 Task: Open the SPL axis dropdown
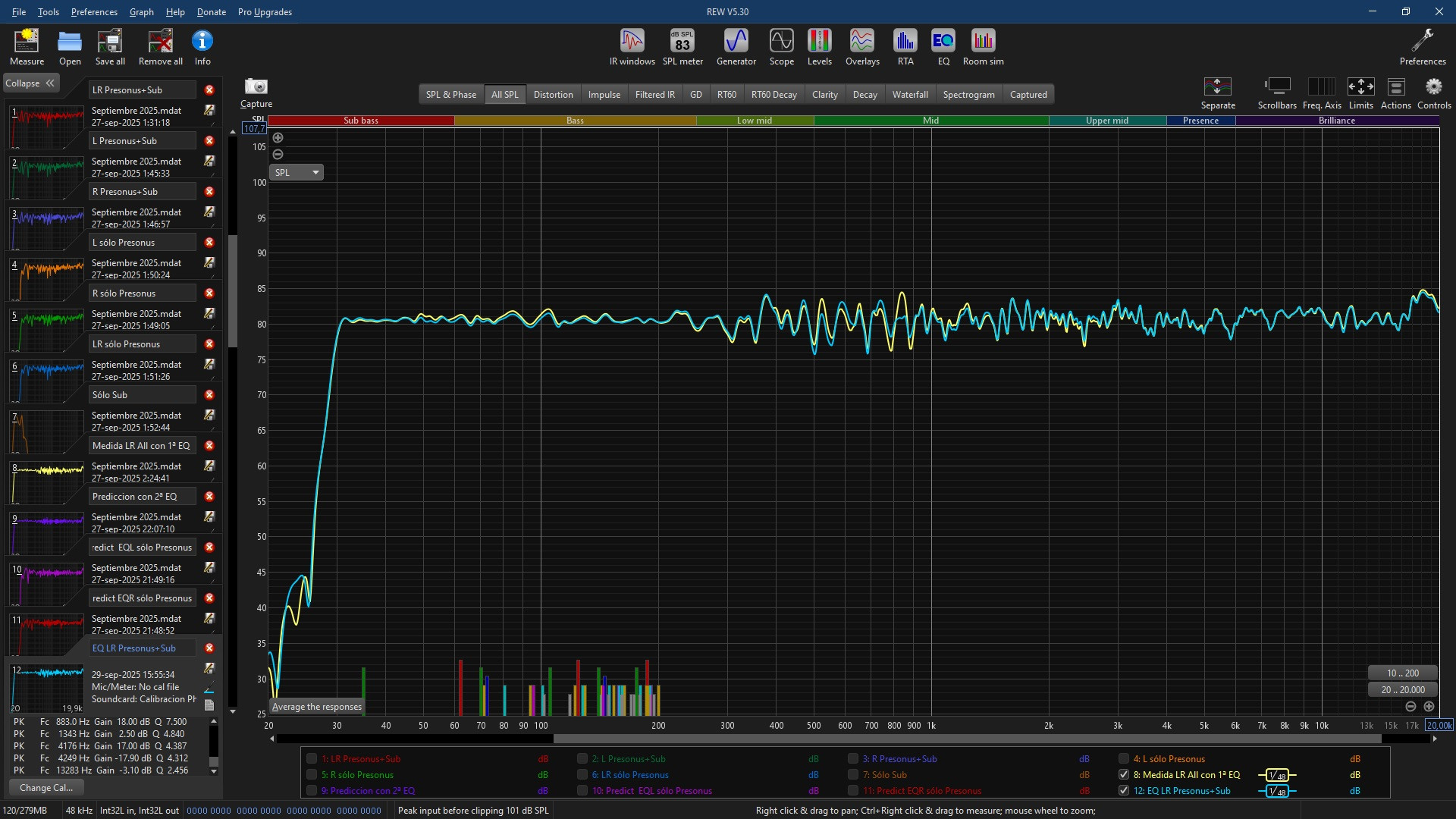coord(297,173)
